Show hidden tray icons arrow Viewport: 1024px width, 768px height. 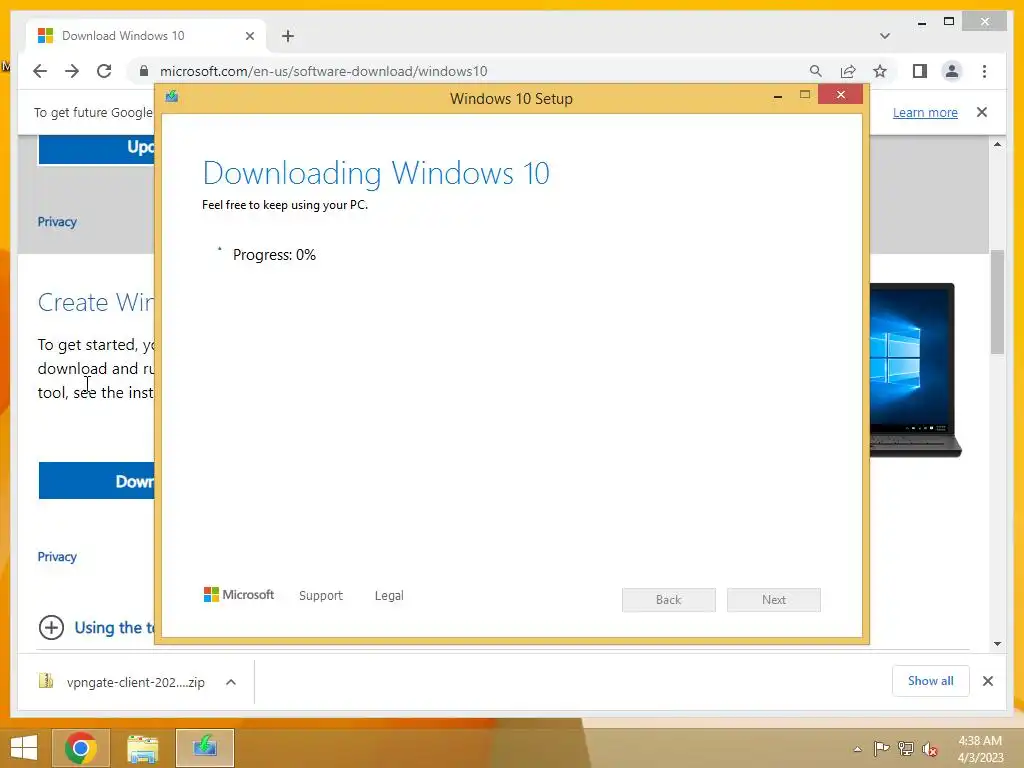point(857,749)
